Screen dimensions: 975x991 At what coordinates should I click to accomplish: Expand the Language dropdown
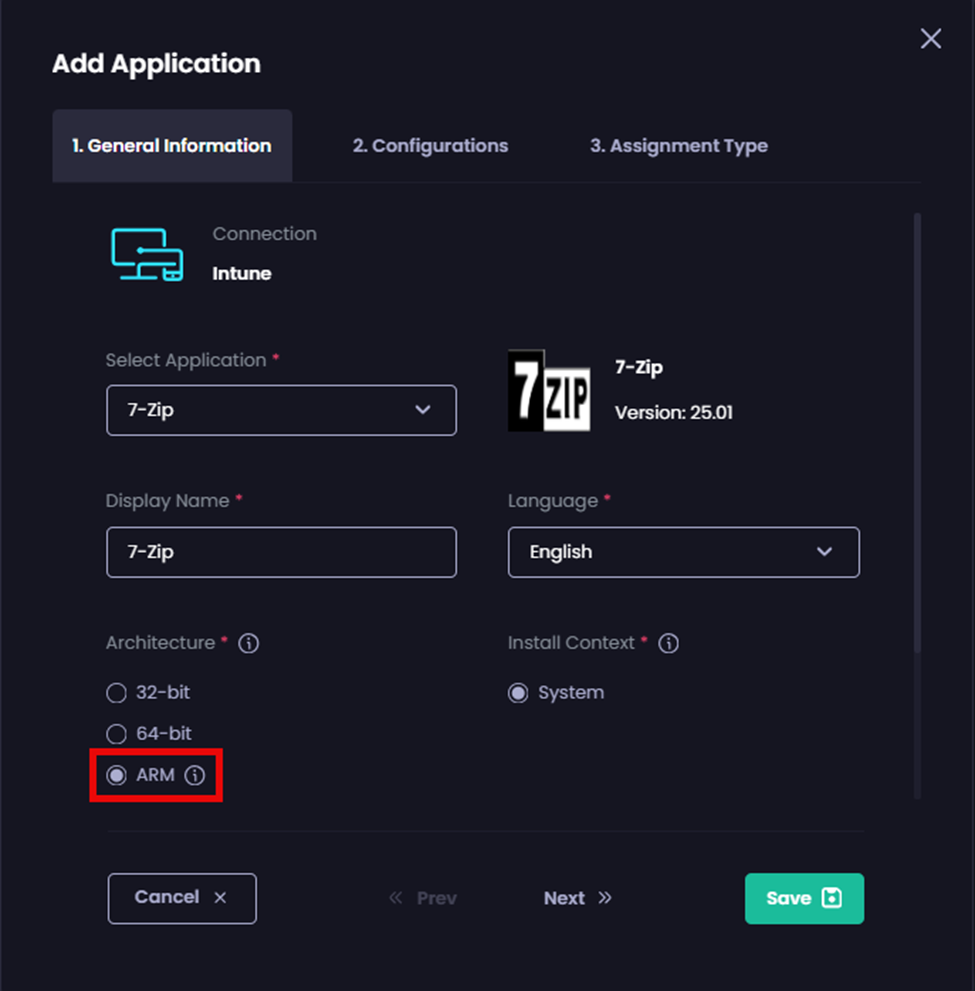[x=683, y=552]
